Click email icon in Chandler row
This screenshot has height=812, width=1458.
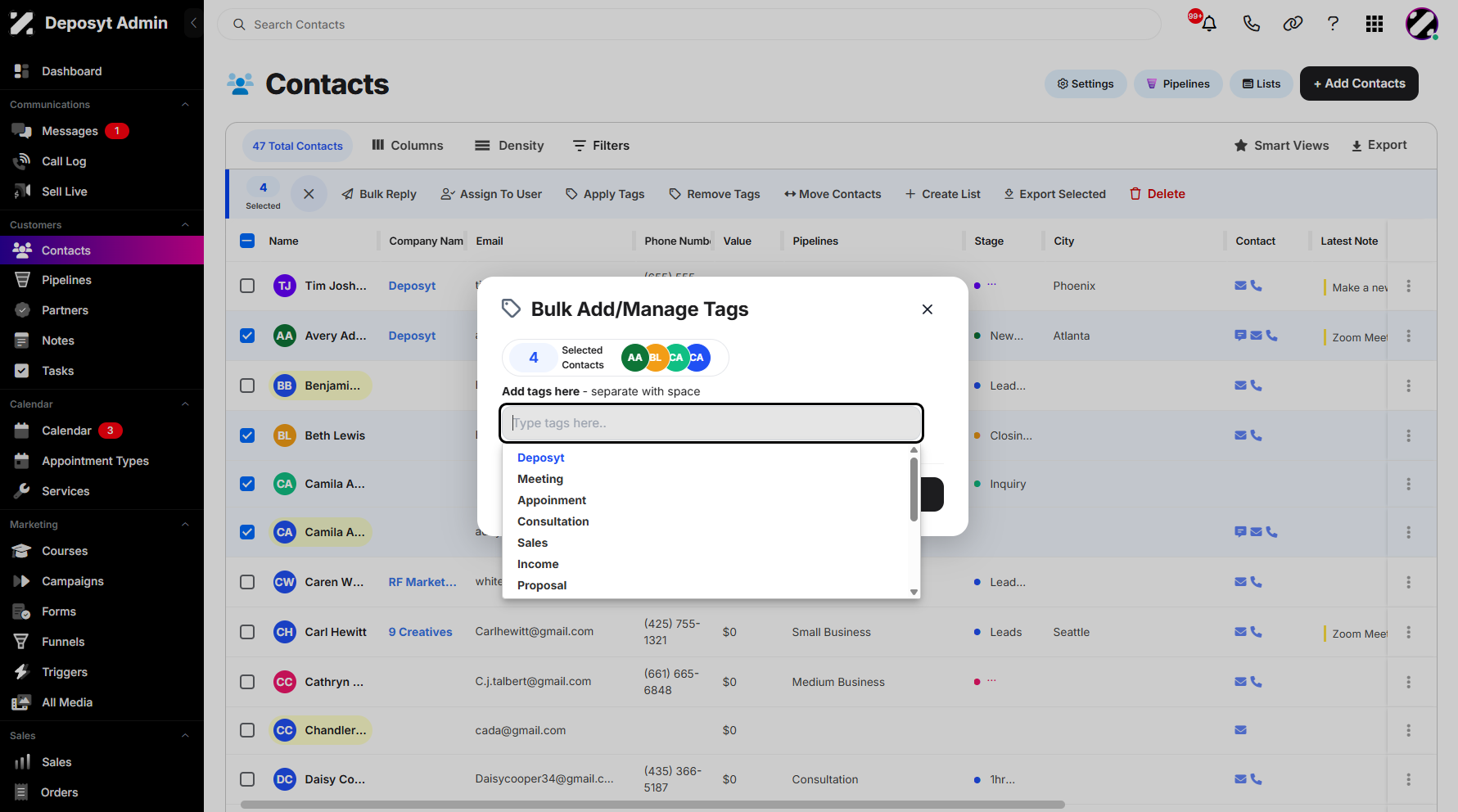tap(1240, 730)
